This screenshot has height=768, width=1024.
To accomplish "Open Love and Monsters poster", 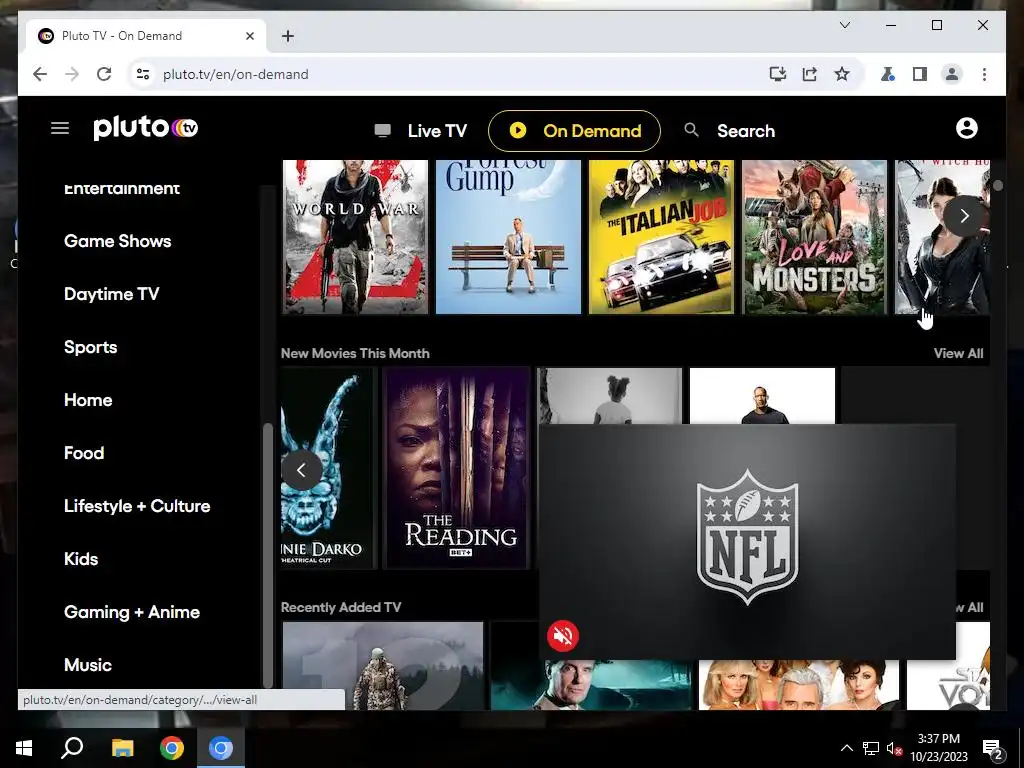I will [814, 237].
